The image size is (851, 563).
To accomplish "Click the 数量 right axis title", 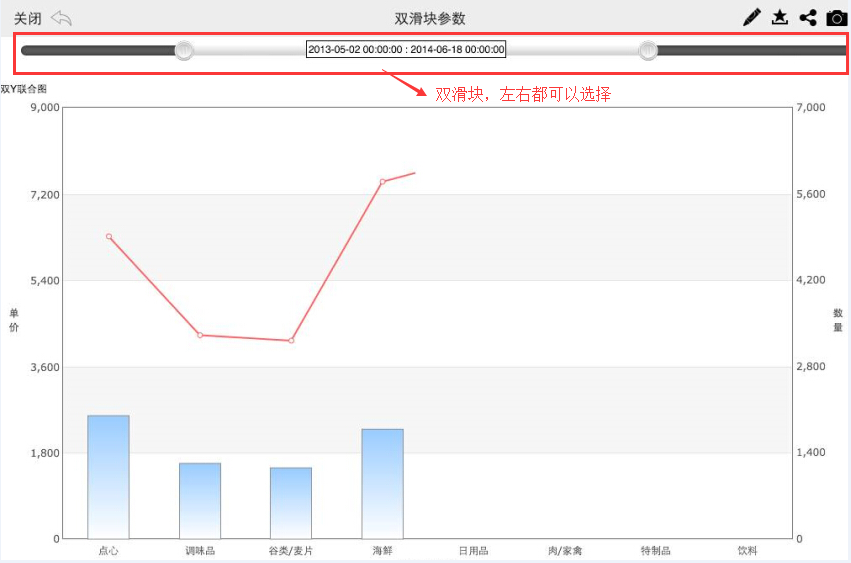I will 838,320.
